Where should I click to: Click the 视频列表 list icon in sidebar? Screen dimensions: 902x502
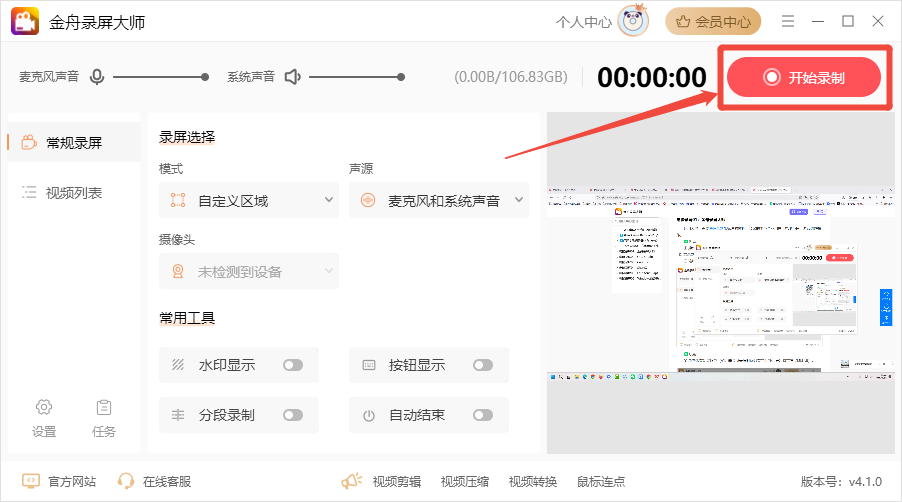pyautogui.click(x=29, y=192)
